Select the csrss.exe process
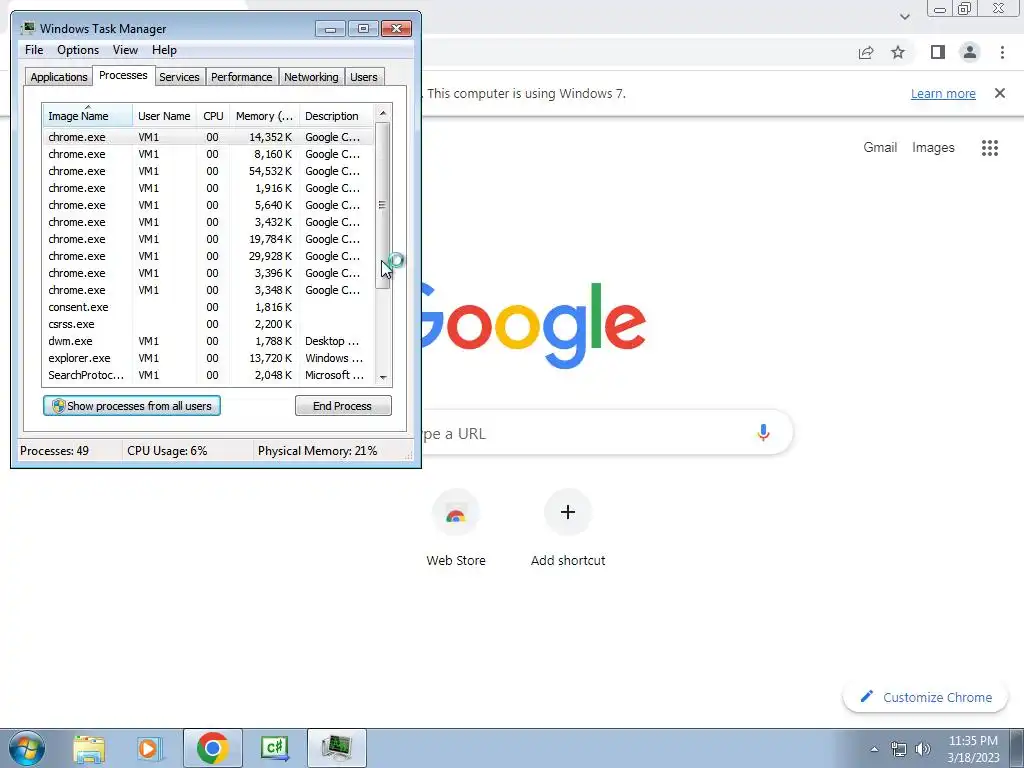This screenshot has height=768, width=1024. 208,324
